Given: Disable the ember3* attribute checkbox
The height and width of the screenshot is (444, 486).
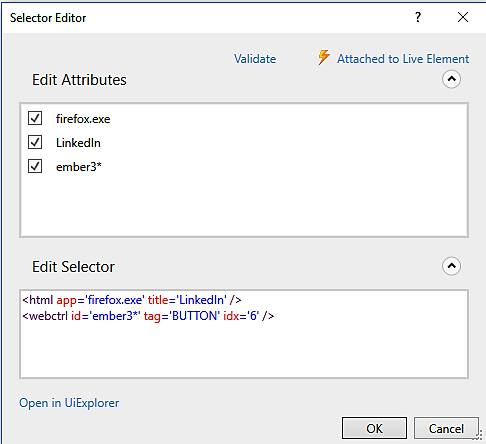Looking at the screenshot, I should 35,166.
